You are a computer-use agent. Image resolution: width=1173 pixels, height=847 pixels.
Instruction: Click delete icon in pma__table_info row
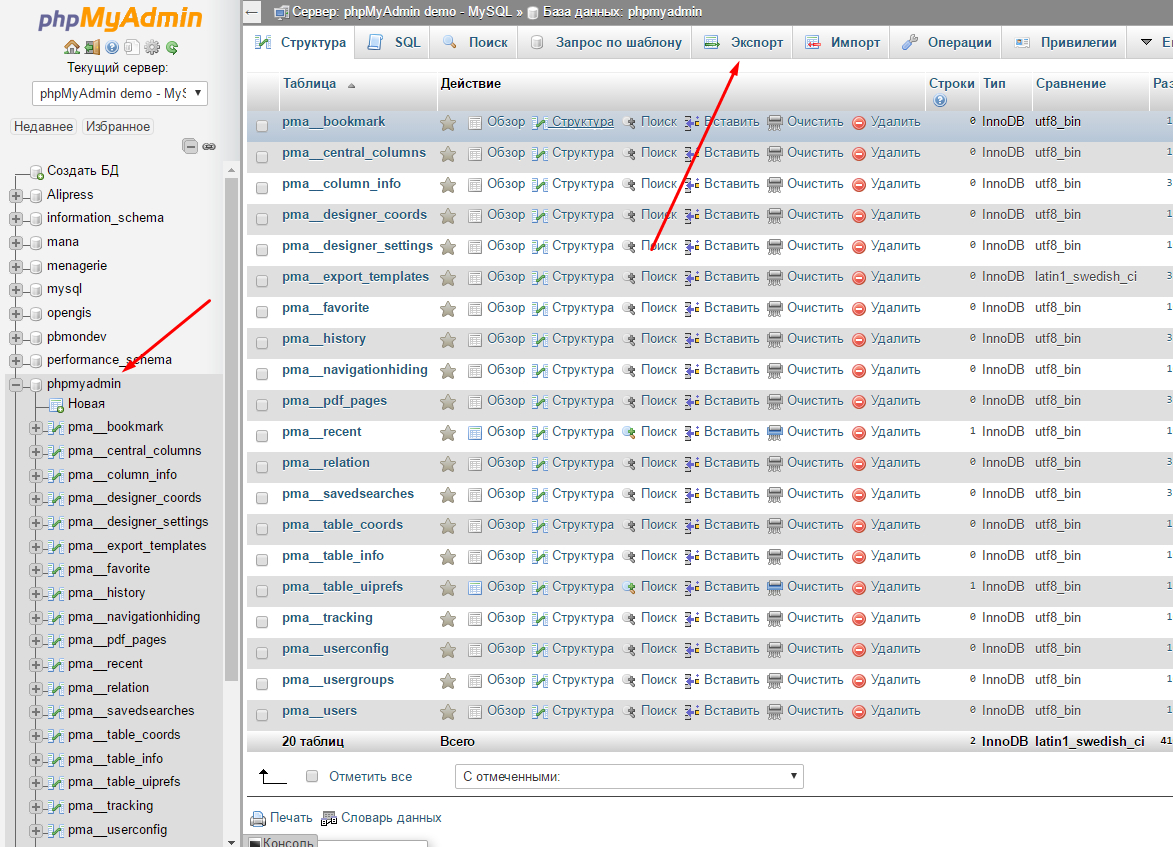tap(859, 557)
